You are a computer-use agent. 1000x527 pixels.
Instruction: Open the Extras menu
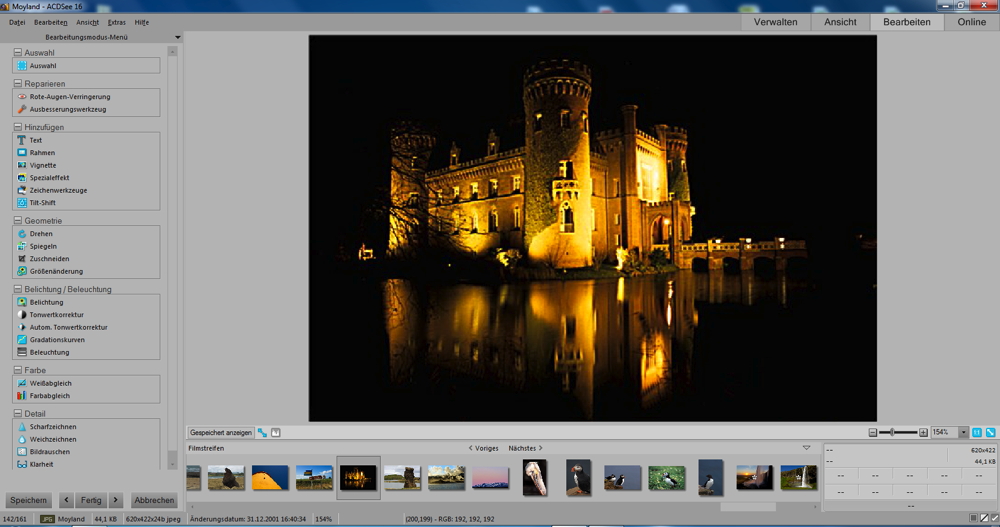pos(117,22)
